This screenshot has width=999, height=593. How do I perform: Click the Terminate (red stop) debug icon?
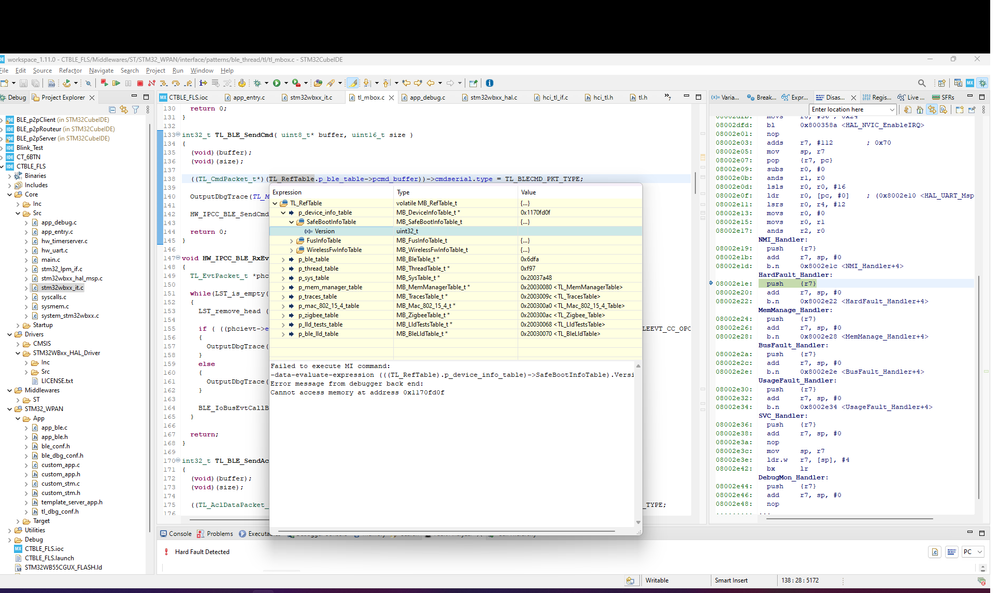coord(140,83)
